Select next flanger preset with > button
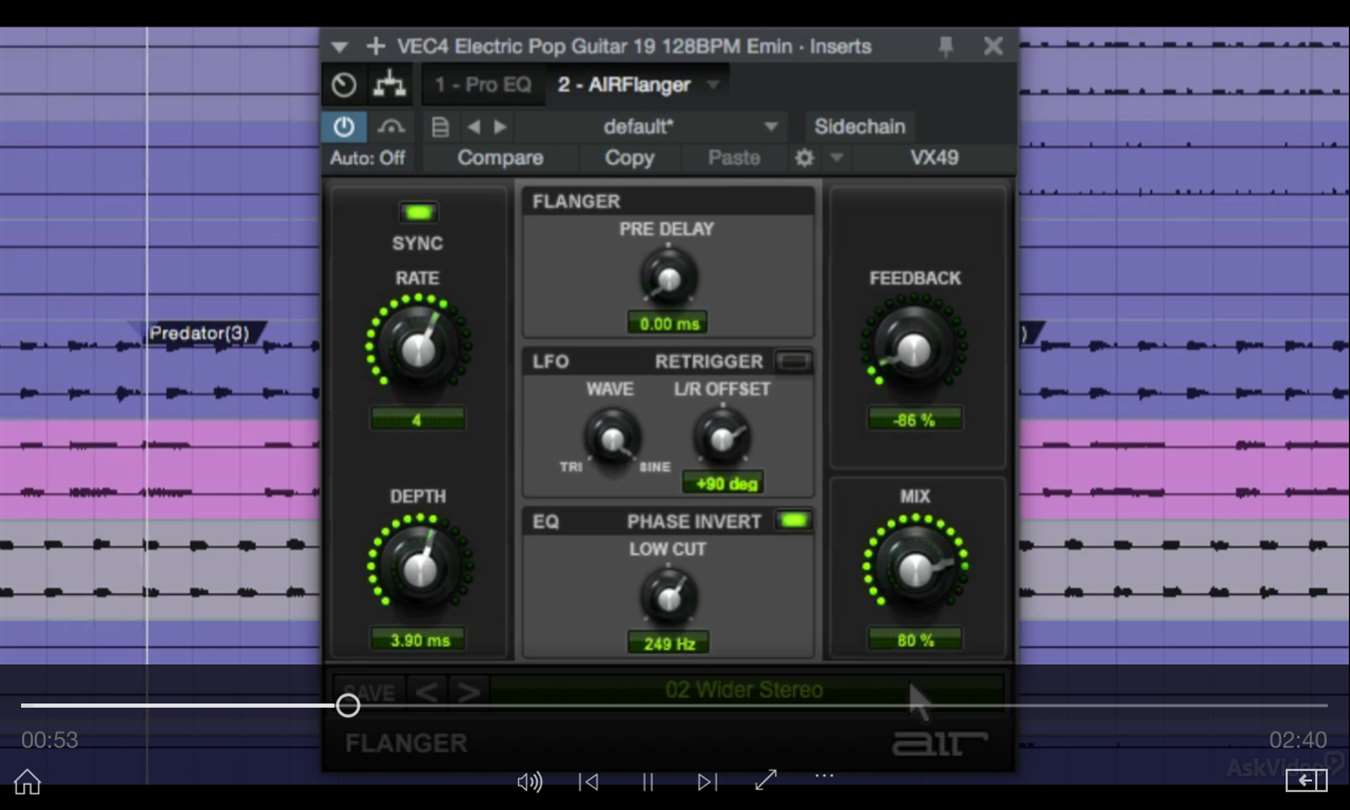1350x810 pixels. (x=468, y=692)
